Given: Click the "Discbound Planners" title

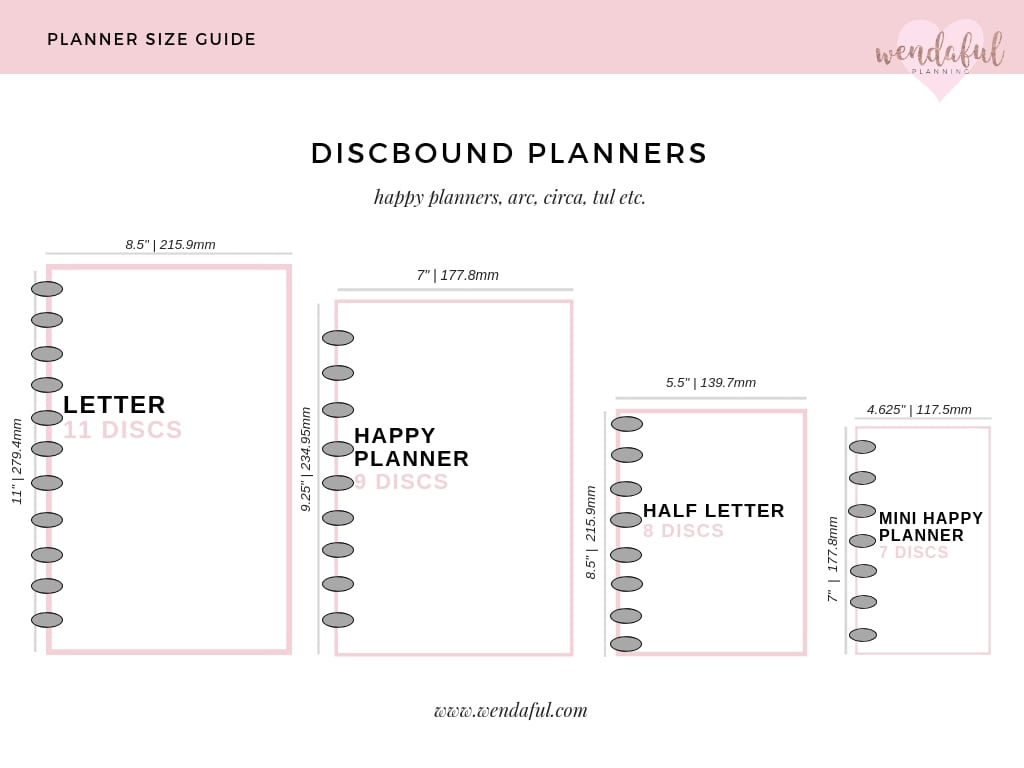Looking at the screenshot, I should click(510, 153).
